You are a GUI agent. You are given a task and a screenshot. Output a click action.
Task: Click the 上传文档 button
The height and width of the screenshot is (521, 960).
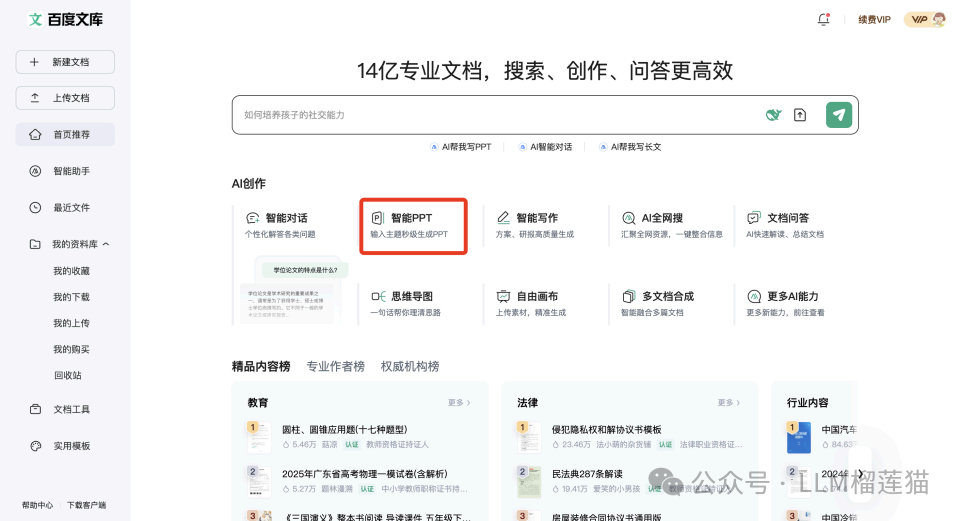click(65, 98)
